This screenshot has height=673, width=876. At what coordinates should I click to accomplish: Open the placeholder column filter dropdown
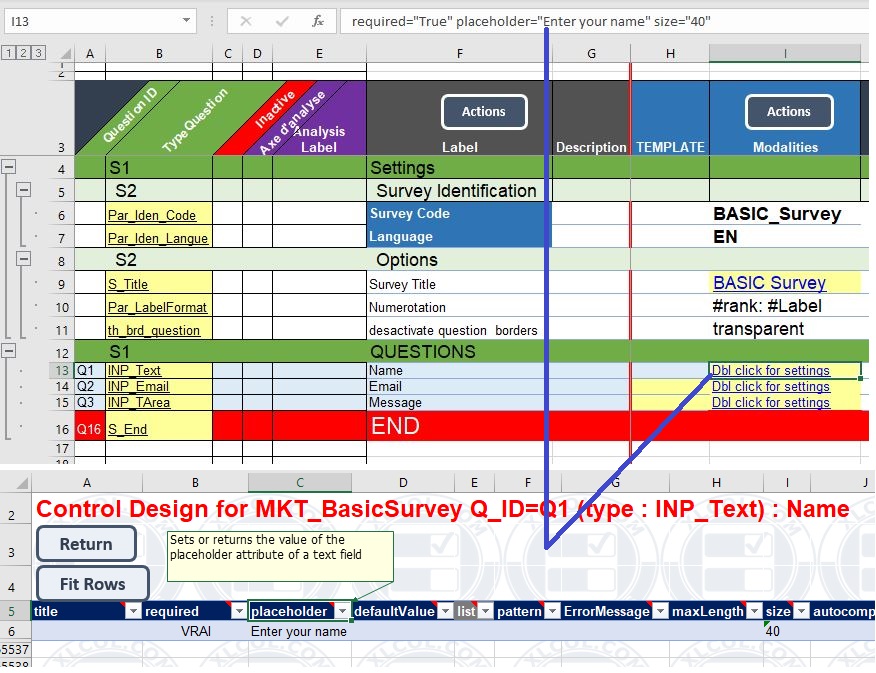click(342, 610)
